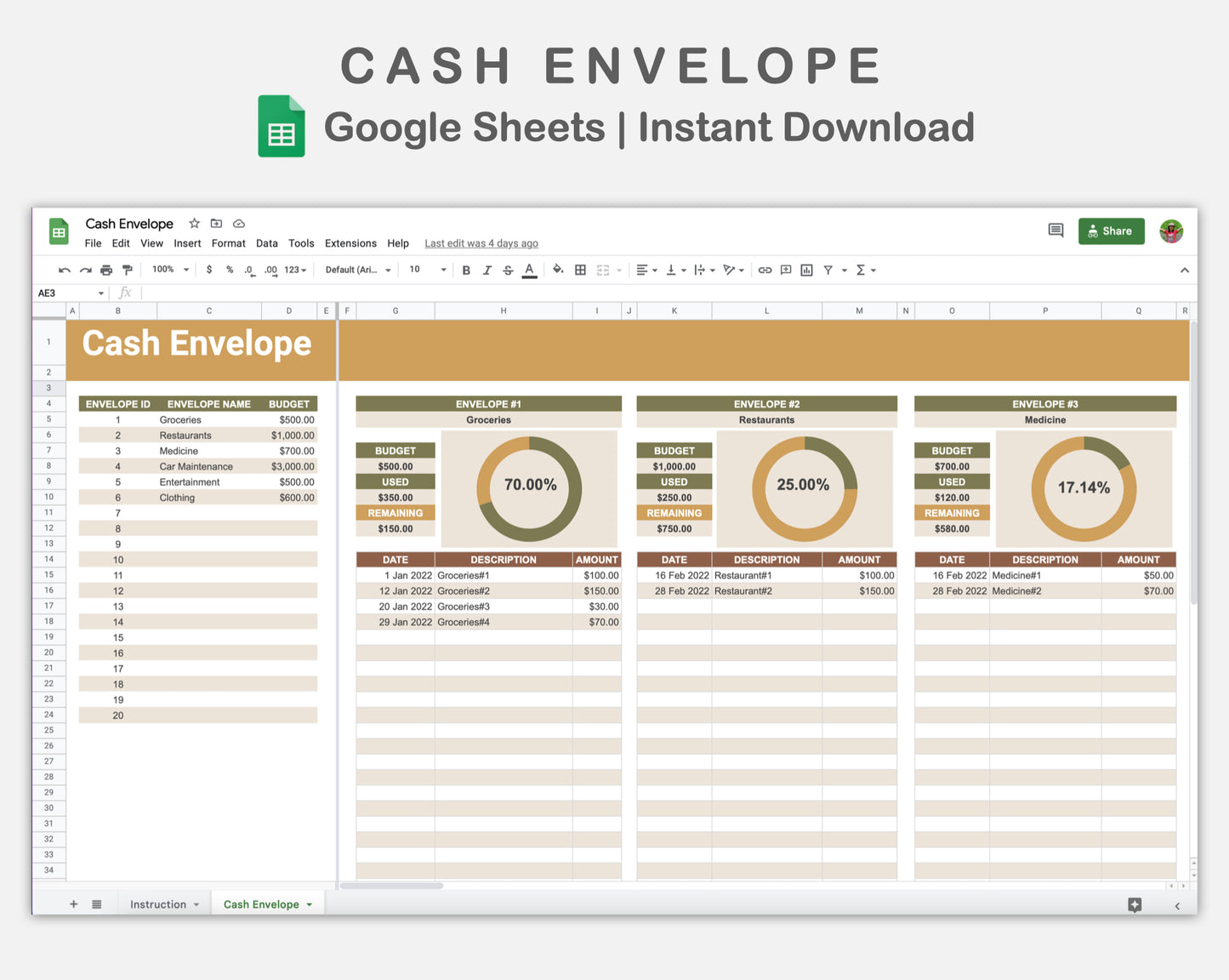Open the Format menu
The height and width of the screenshot is (980, 1229).
click(x=228, y=243)
